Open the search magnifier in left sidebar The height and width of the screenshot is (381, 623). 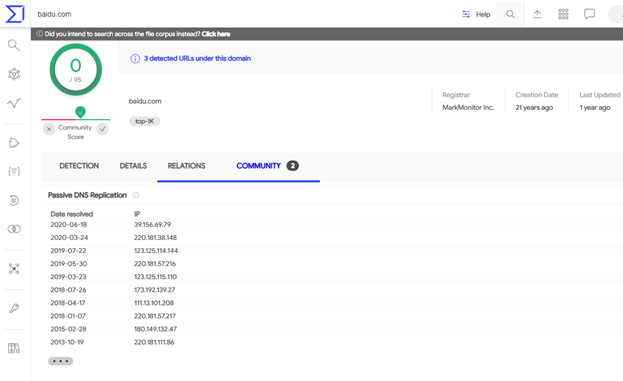point(14,45)
